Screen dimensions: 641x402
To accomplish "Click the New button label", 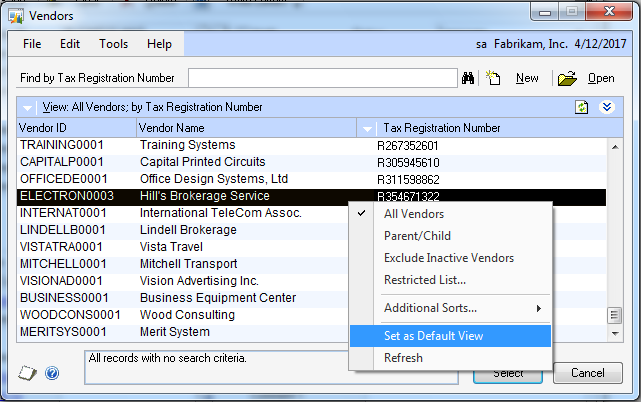I will pos(527,78).
